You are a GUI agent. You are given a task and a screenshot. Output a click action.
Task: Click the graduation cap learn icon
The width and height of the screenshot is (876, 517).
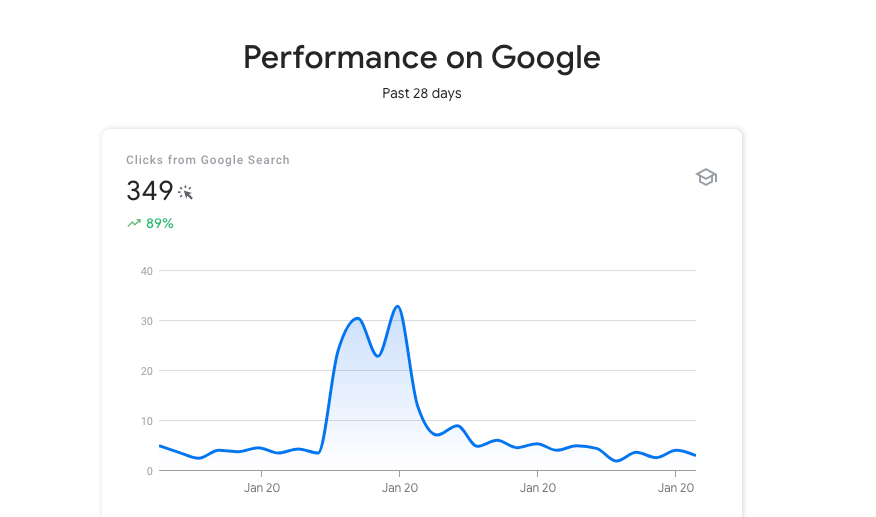click(x=707, y=177)
